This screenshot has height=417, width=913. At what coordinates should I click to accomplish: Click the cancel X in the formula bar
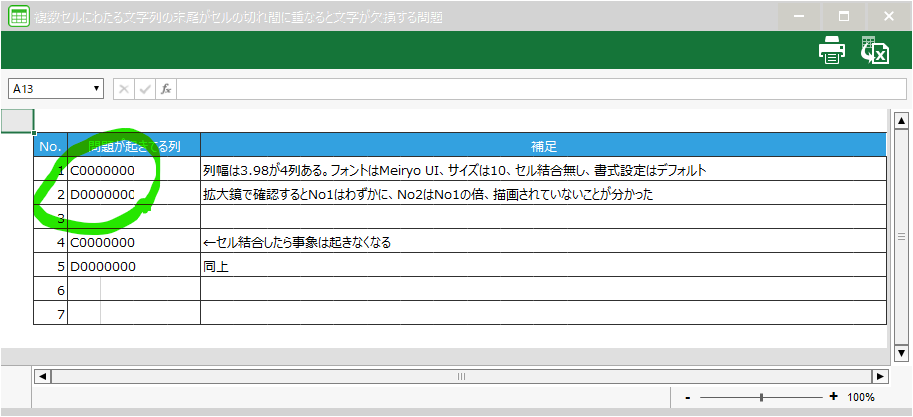tap(124, 89)
